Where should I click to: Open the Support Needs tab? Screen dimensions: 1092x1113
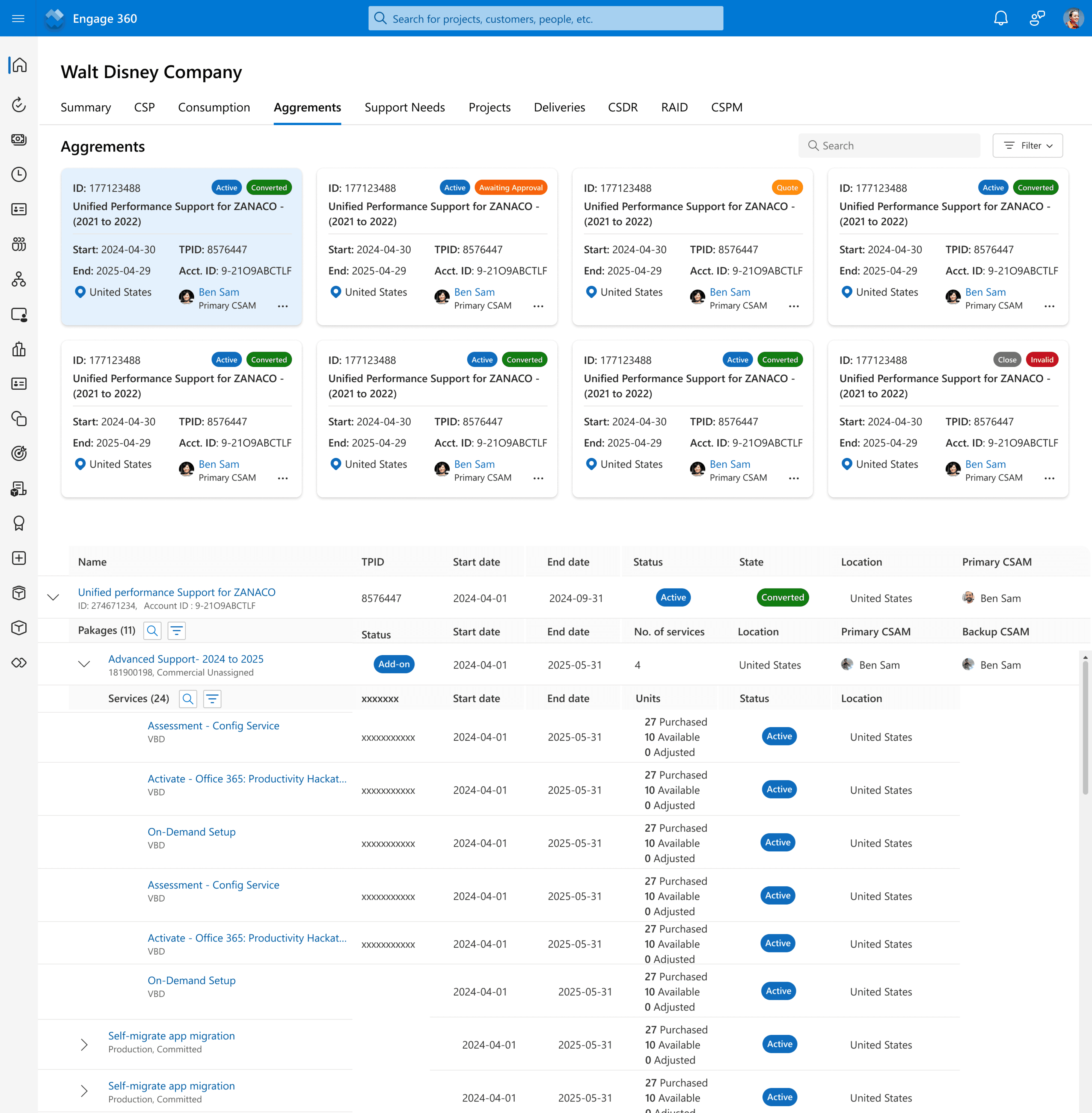404,108
